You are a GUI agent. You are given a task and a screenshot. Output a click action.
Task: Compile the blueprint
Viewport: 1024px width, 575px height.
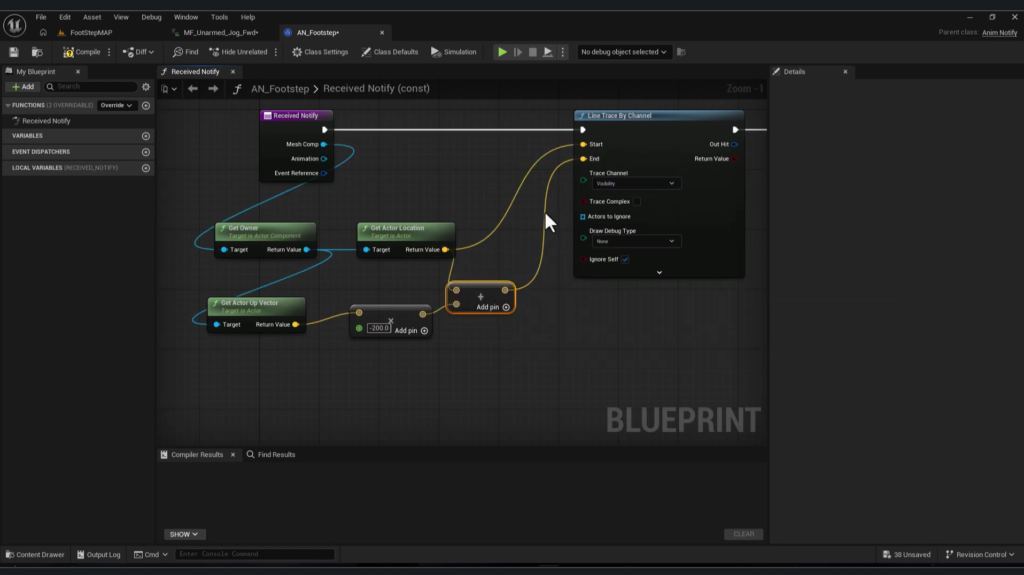(82, 52)
